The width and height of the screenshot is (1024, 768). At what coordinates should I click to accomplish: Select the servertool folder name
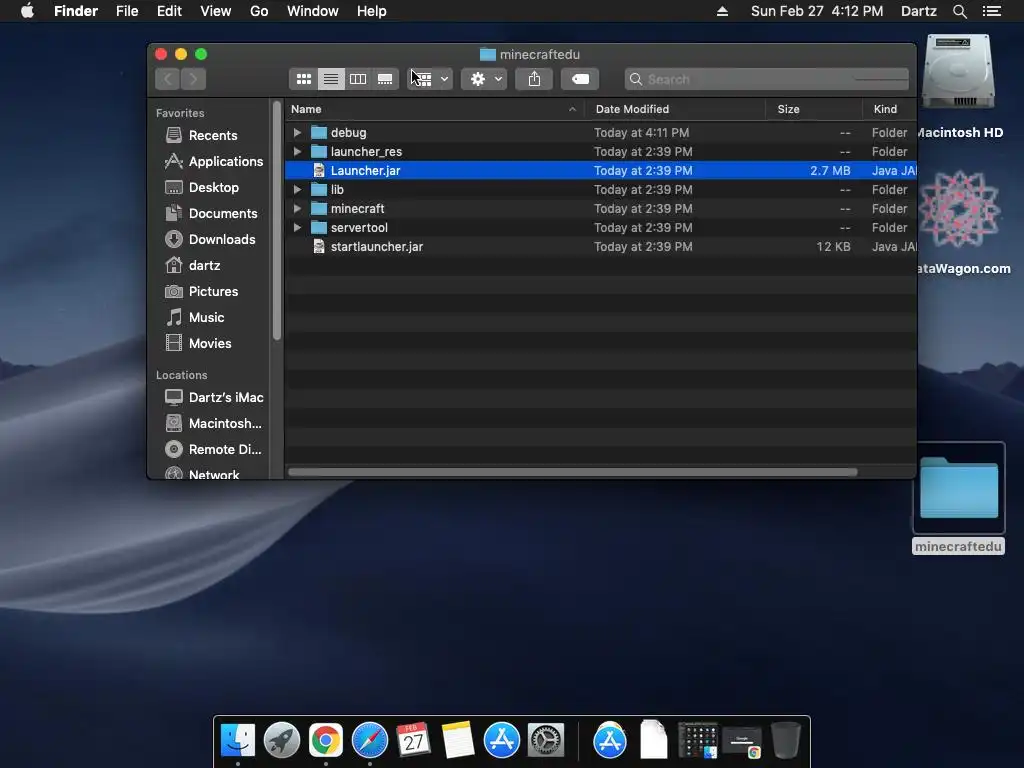pyautogui.click(x=359, y=227)
